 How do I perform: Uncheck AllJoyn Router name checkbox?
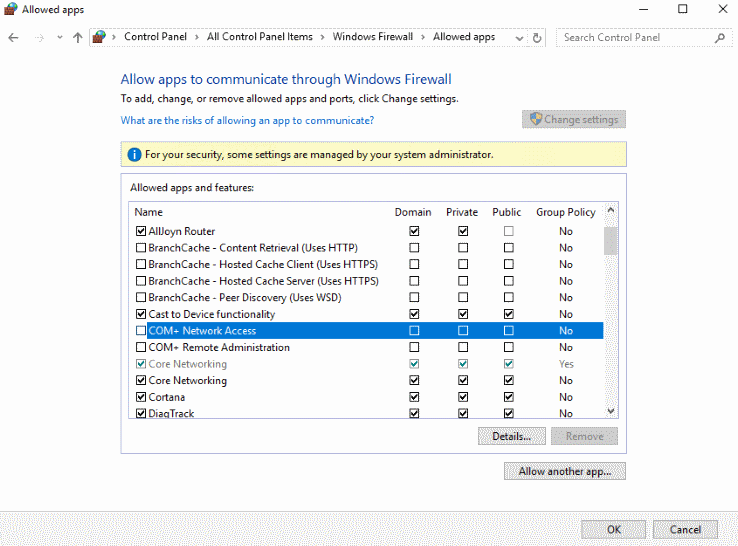click(141, 231)
